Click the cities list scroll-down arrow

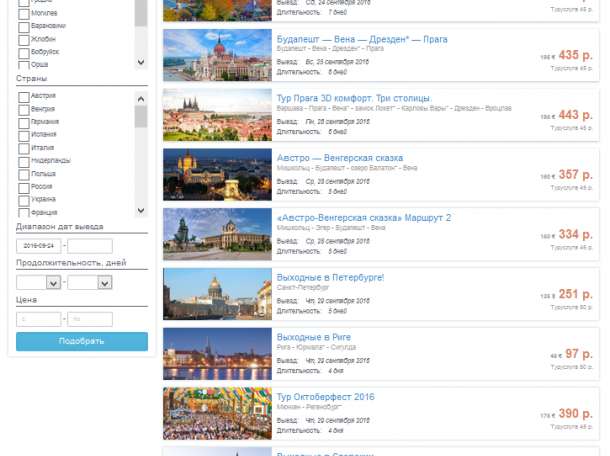tap(141, 62)
